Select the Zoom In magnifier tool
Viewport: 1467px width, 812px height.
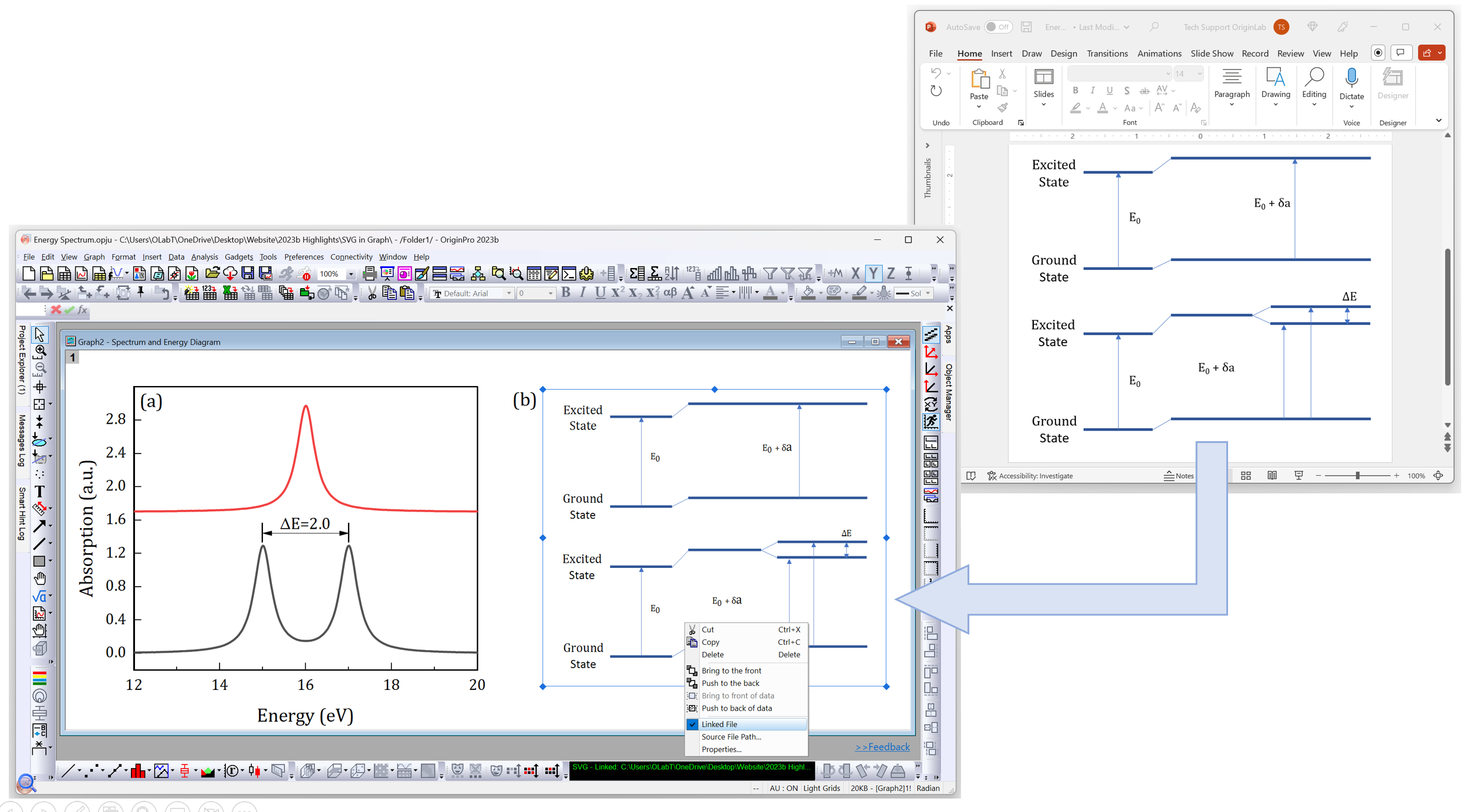click(x=40, y=351)
